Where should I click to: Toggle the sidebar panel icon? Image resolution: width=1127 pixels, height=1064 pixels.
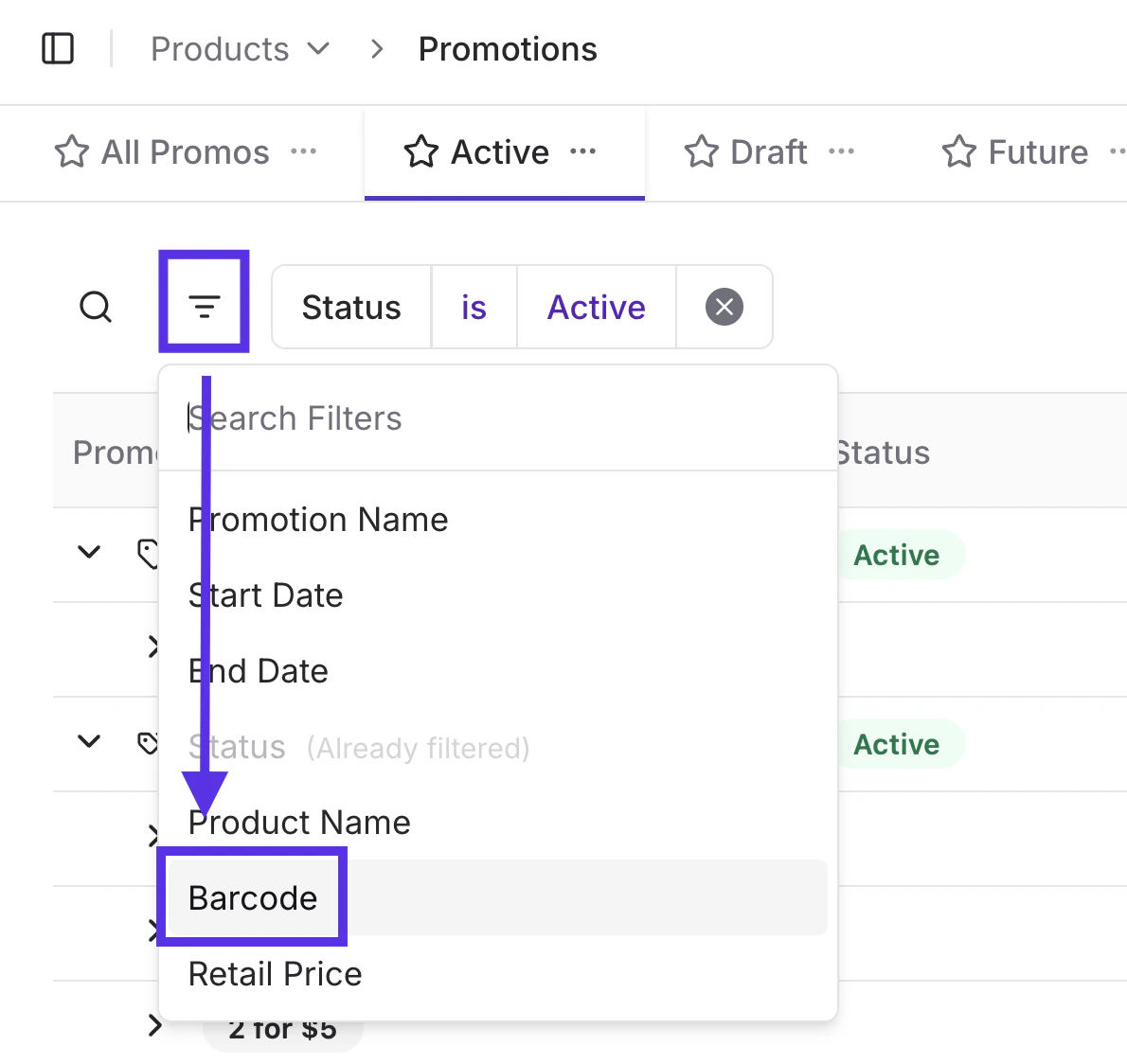coord(58,48)
